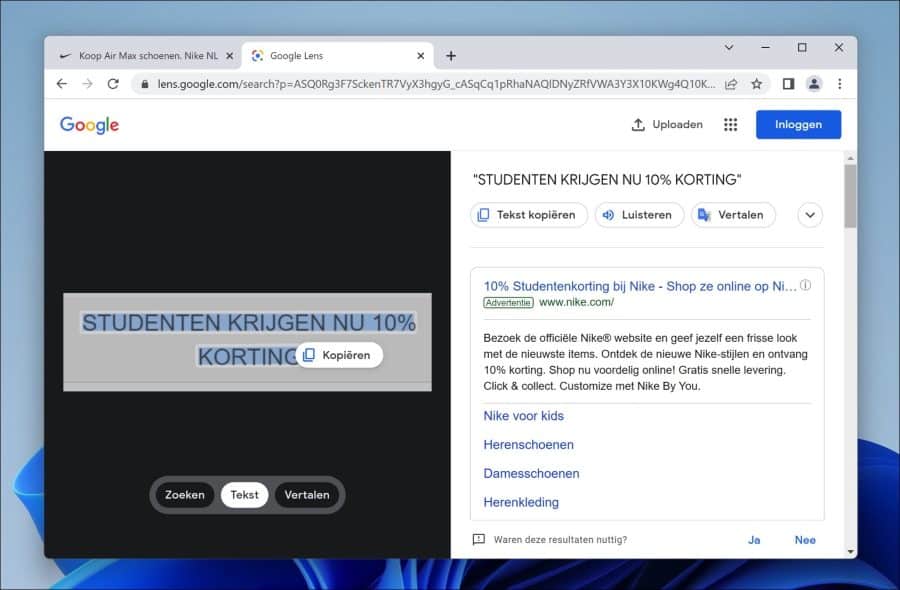Close the Koop Air Max Nike tab

(x=230, y=56)
